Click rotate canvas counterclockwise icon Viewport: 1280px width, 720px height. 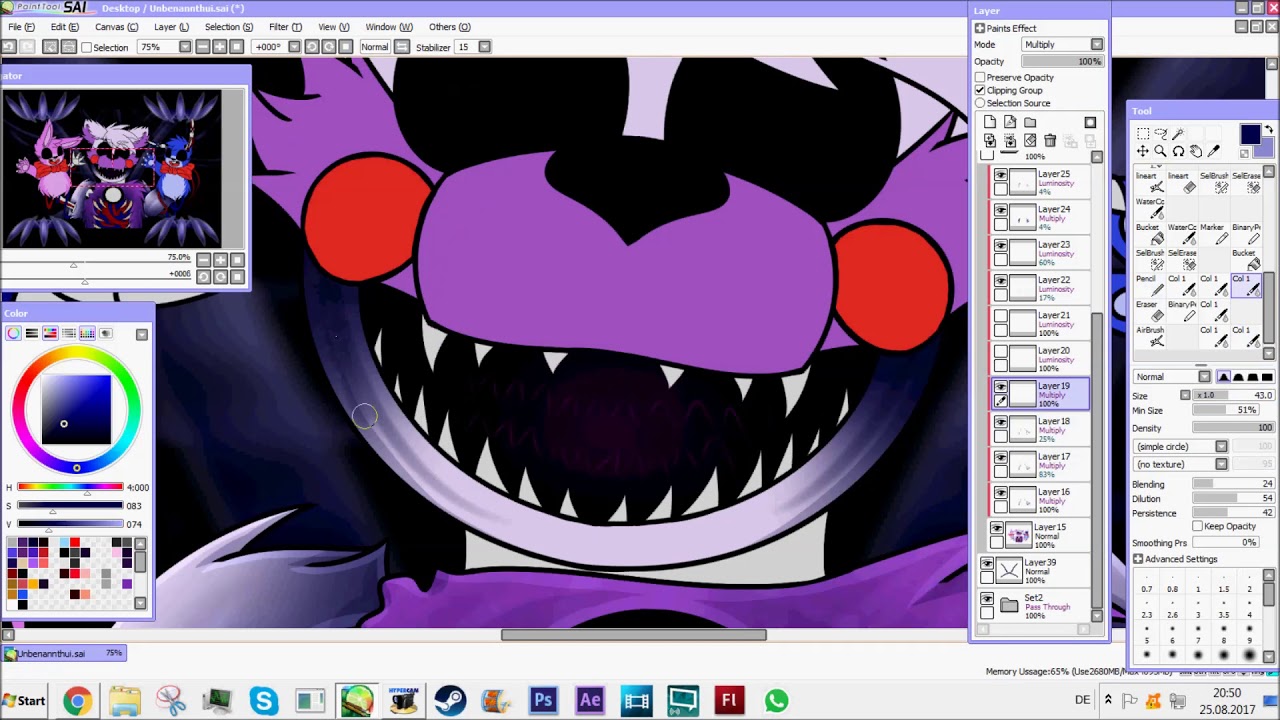click(x=311, y=47)
